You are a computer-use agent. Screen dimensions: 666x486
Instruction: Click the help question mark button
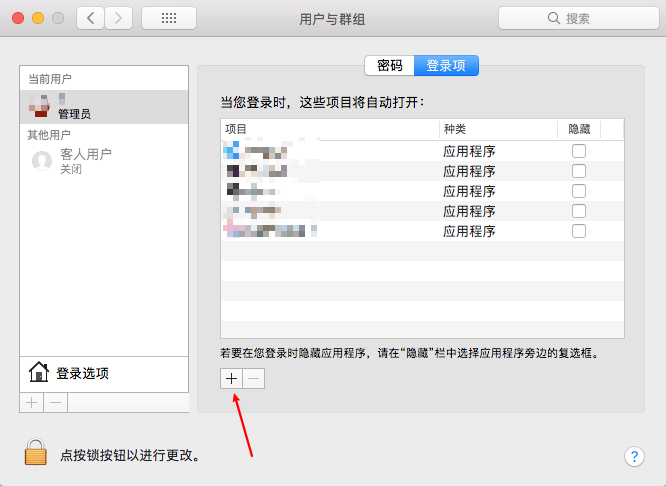[x=634, y=456]
